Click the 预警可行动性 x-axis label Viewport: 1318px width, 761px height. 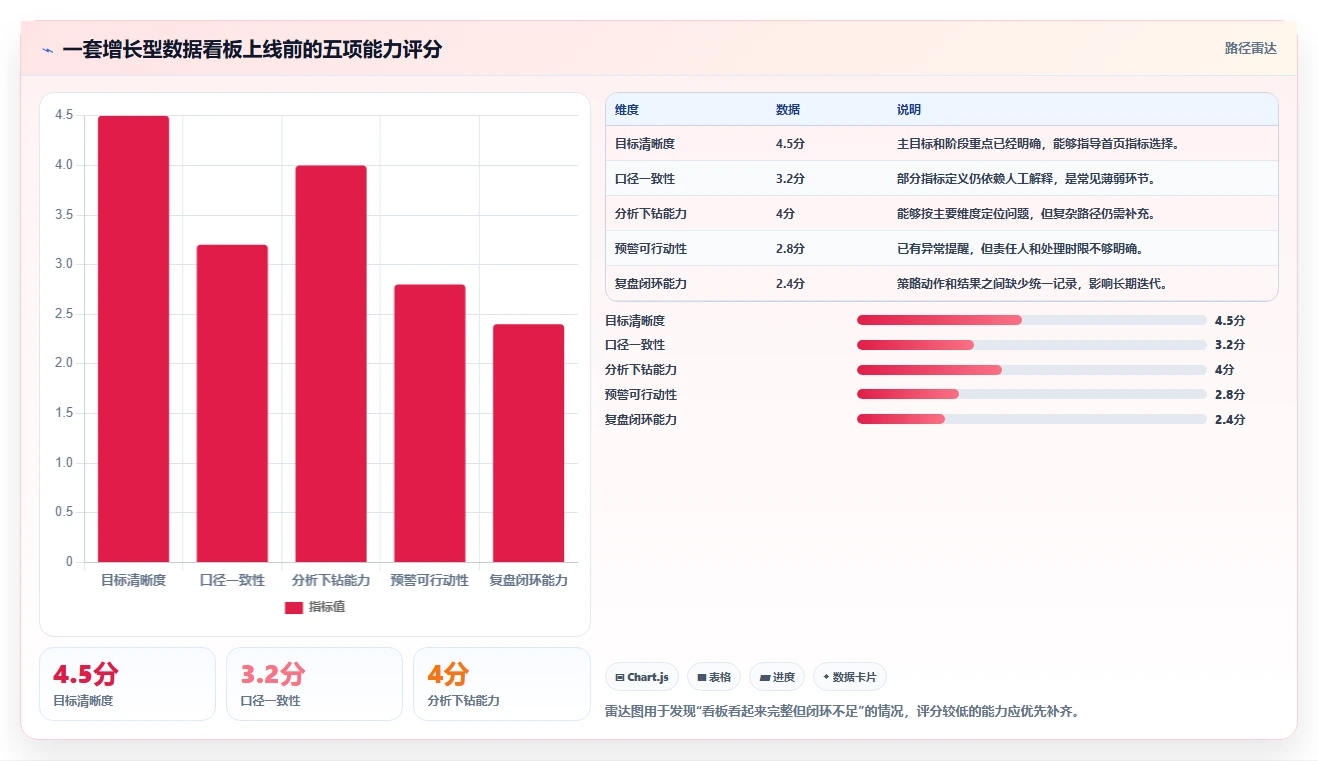click(x=430, y=580)
